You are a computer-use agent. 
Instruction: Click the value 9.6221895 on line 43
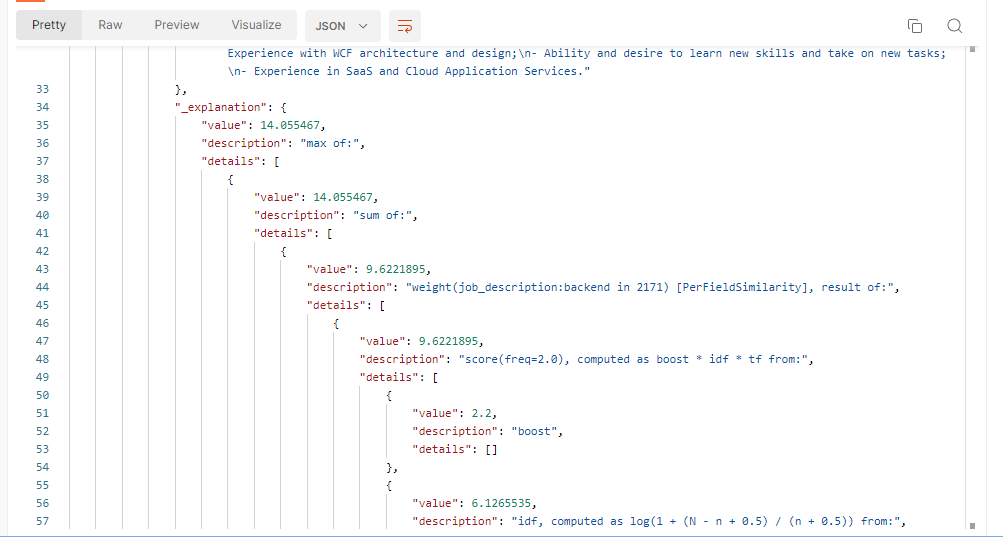click(395, 269)
